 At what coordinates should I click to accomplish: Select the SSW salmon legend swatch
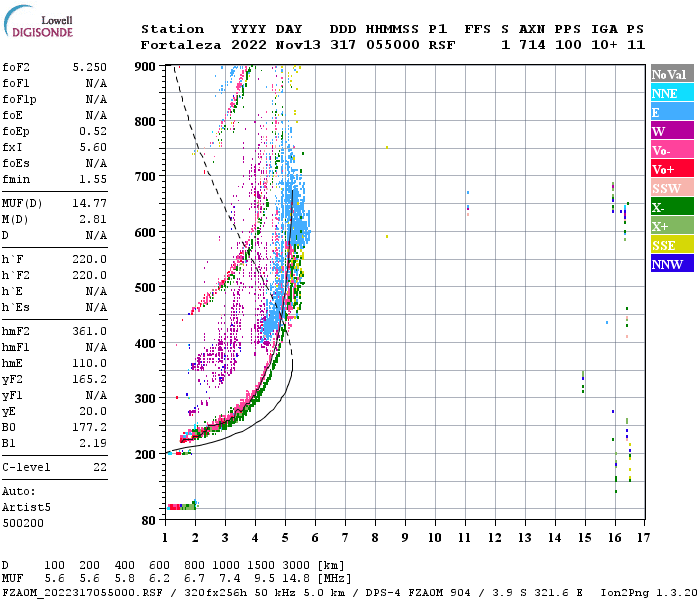tap(672, 188)
